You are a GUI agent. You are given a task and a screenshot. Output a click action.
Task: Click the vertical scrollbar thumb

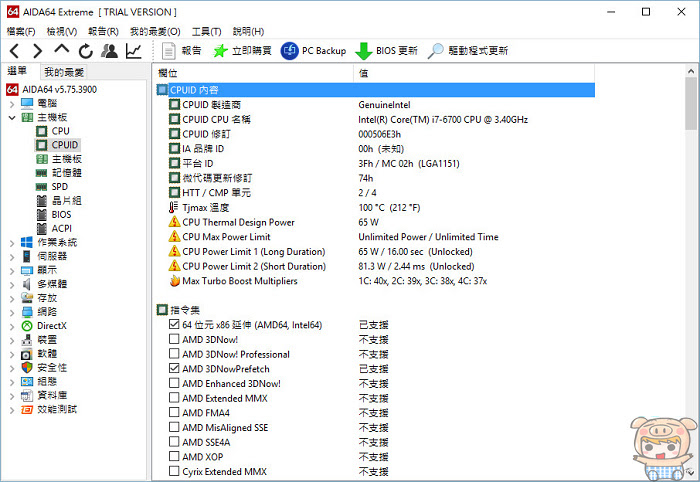[691, 104]
